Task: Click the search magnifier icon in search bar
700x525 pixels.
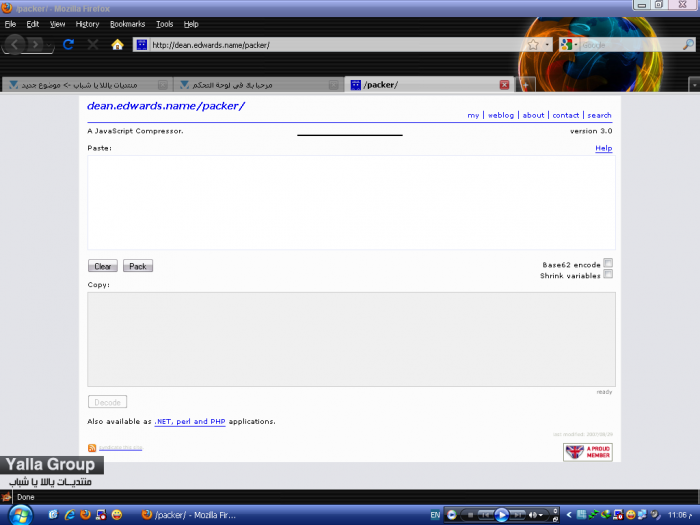Action: point(688,45)
